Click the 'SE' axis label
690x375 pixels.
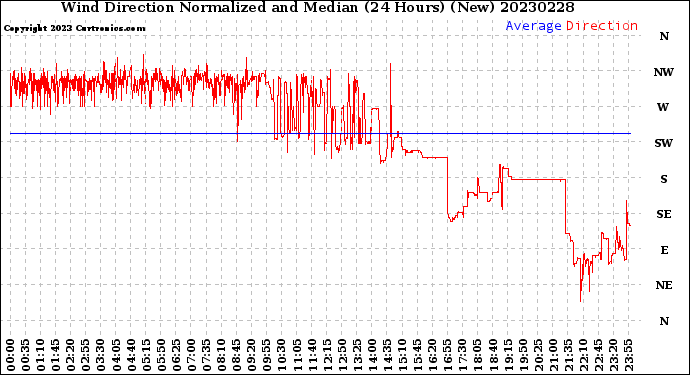[664, 214]
